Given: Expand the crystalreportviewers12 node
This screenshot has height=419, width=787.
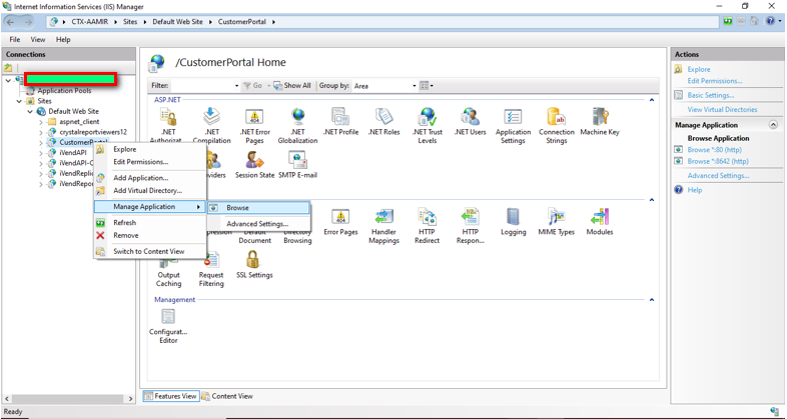Looking at the screenshot, I should (41, 132).
